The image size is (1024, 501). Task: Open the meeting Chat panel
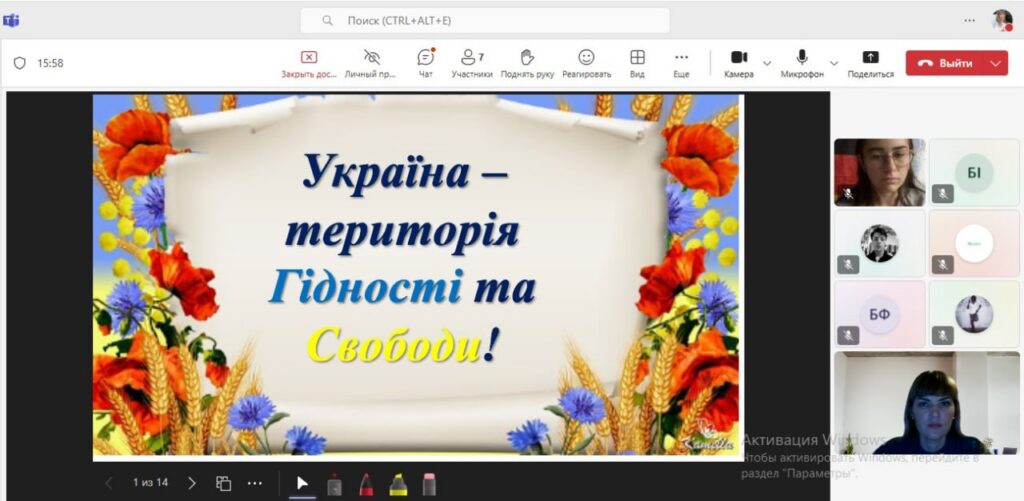[x=425, y=62]
